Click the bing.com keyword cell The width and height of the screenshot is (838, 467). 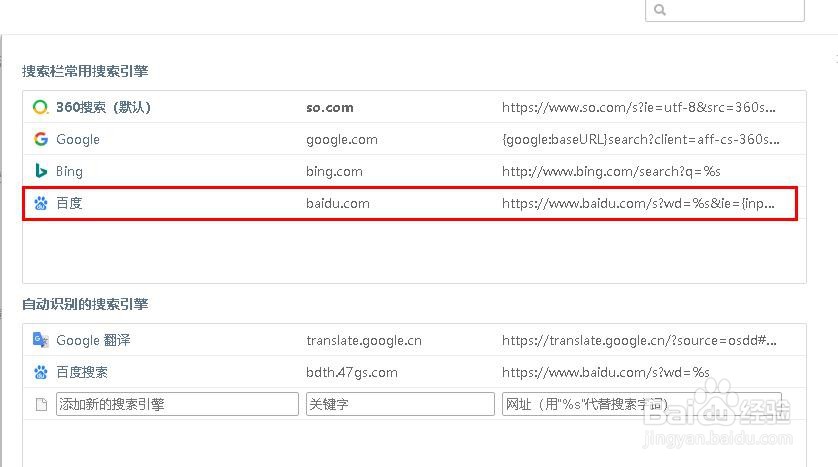tap(335, 172)
